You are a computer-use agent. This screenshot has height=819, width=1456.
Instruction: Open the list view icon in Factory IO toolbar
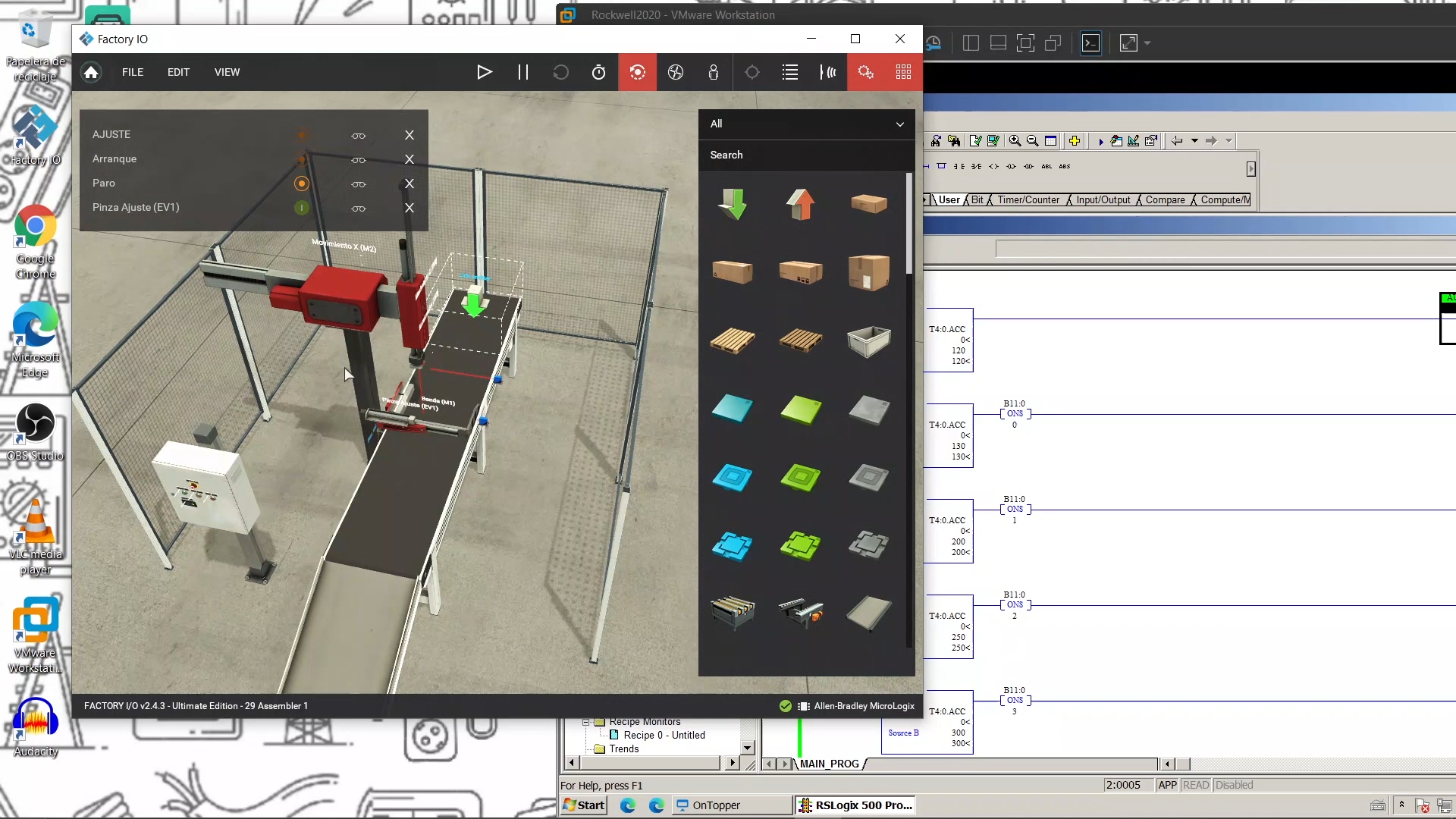pyautogui.click(x=790, y=72)
